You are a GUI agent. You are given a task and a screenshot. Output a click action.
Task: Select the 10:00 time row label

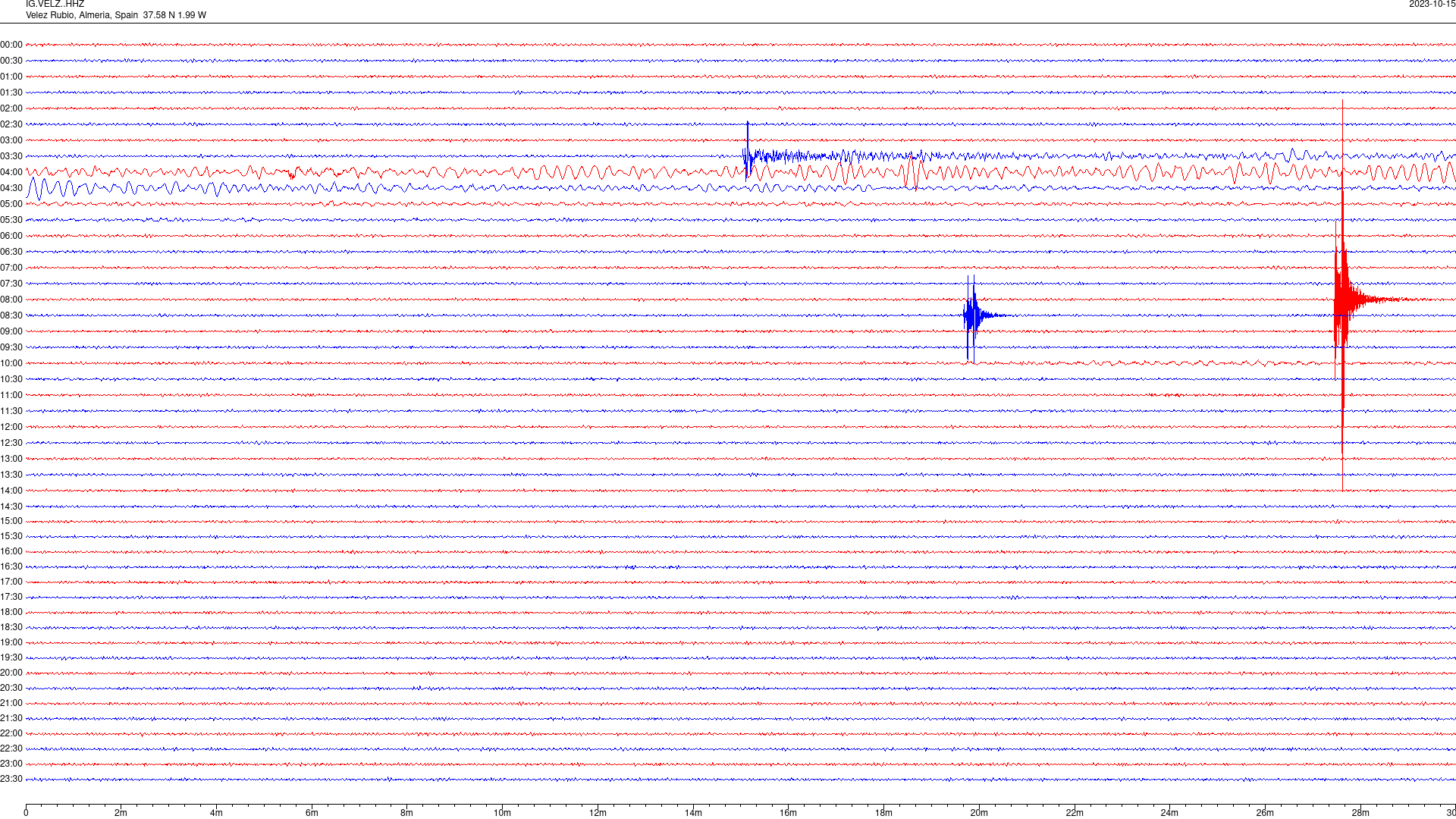tap(11, 364)
